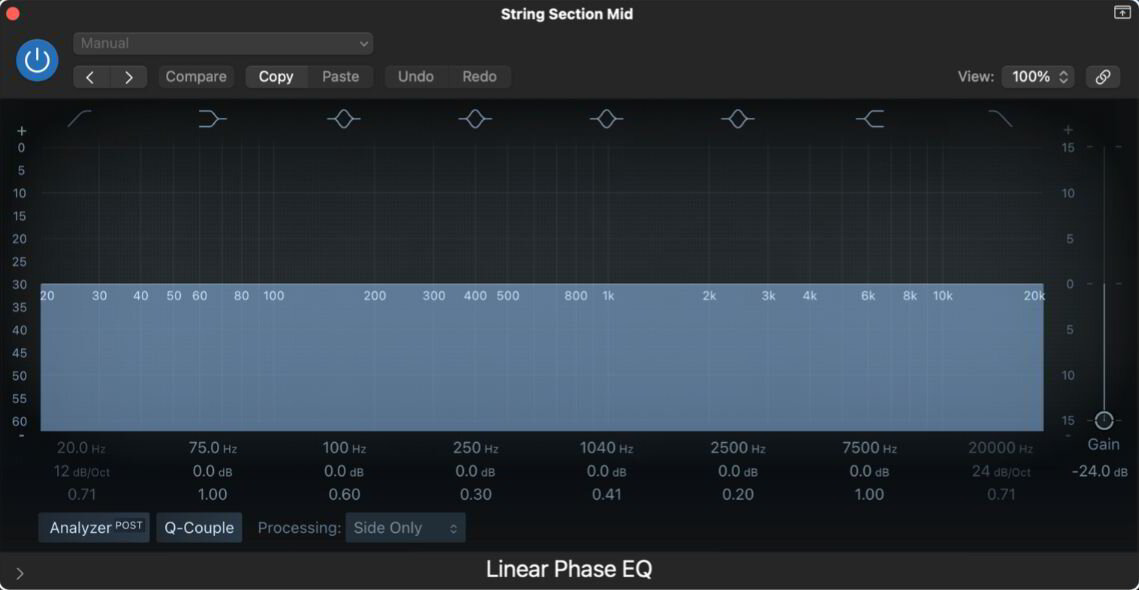
Task: Select the 0.0 dB gain under 2500 Hz
Action: coord(738,472)
